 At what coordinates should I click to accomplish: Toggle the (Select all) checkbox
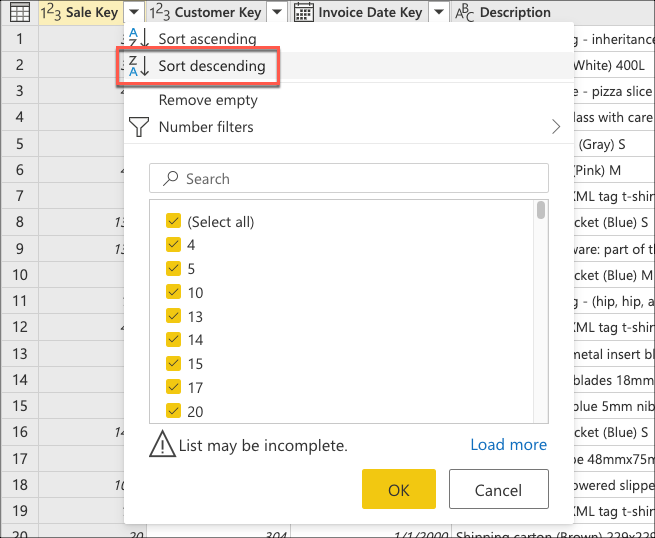click(173, 221)
